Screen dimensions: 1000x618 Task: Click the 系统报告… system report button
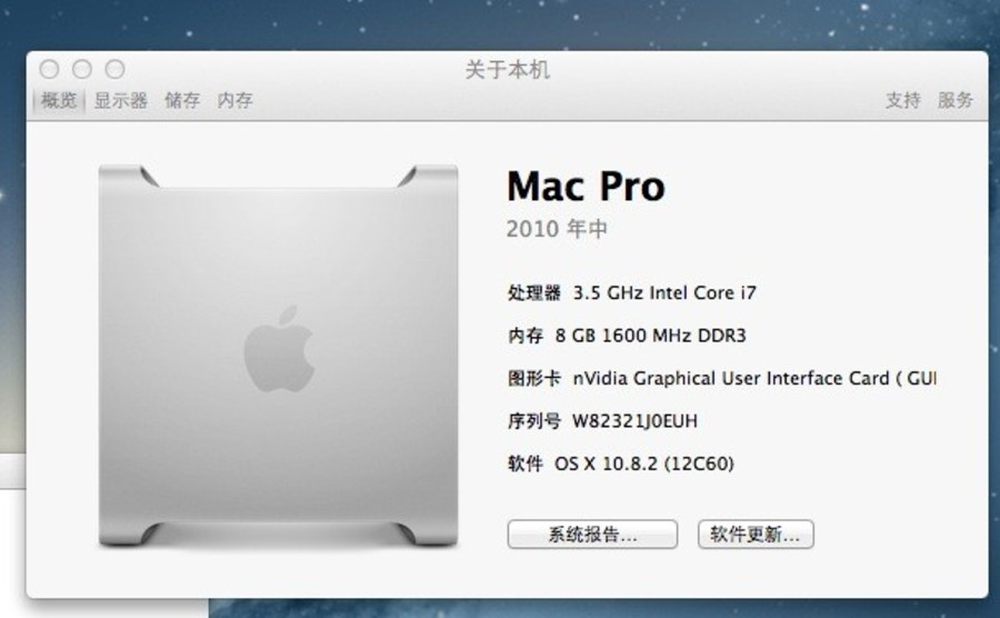click(592, 534)
